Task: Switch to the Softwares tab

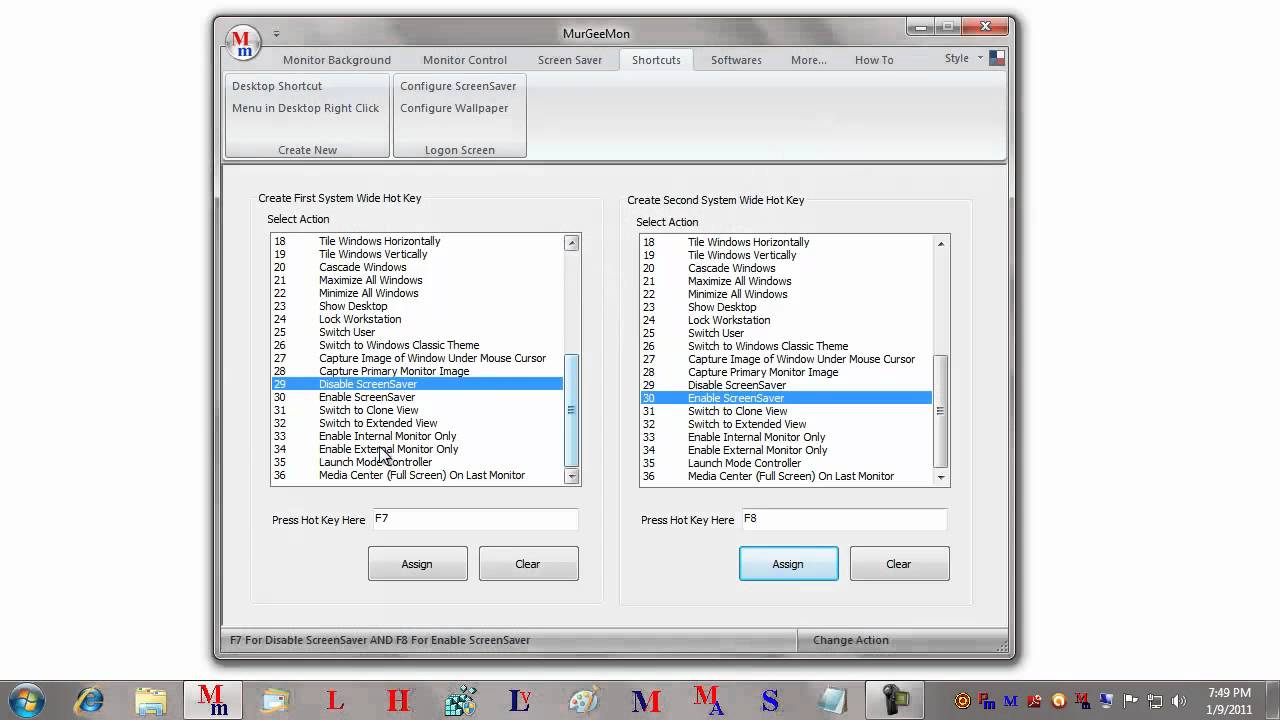Action: 736,60
